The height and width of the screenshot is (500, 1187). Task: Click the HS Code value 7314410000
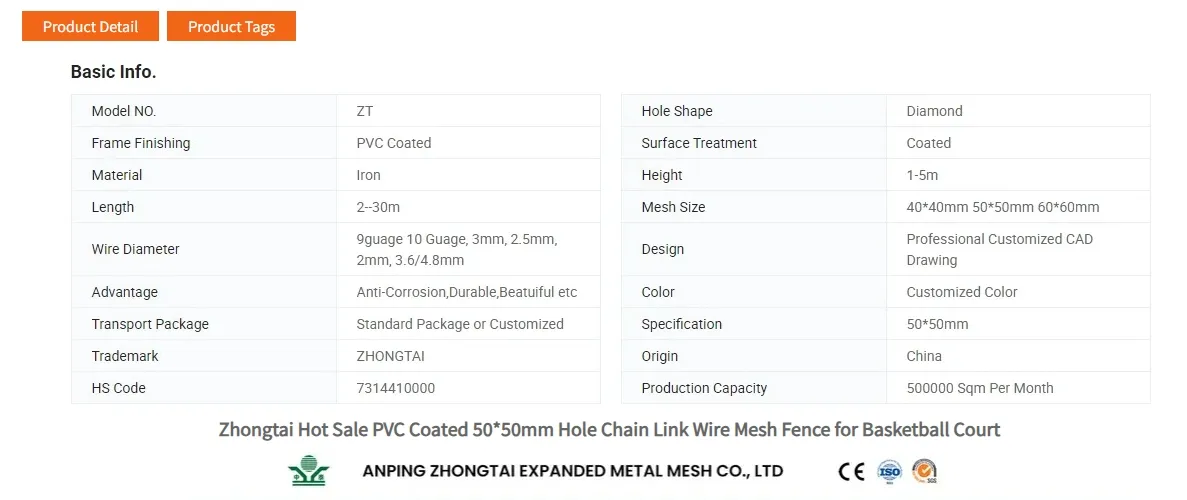click(396, 388)
